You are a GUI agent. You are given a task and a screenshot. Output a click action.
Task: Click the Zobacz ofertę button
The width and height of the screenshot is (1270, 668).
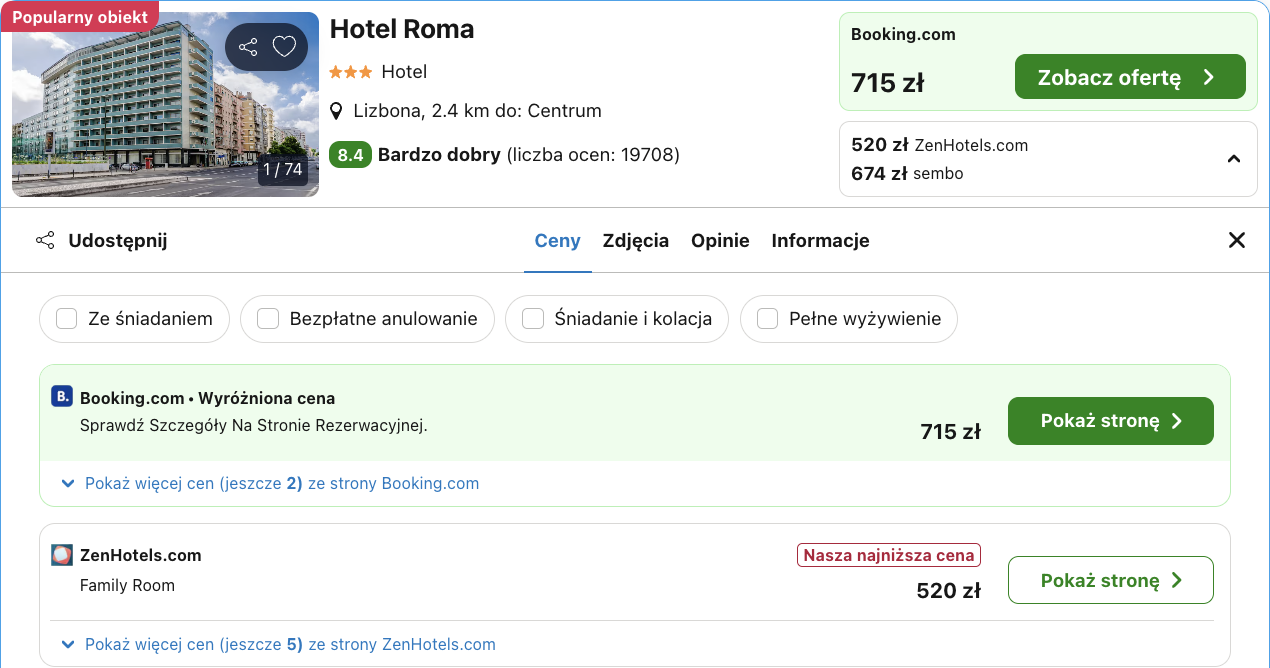(1130, 76)
